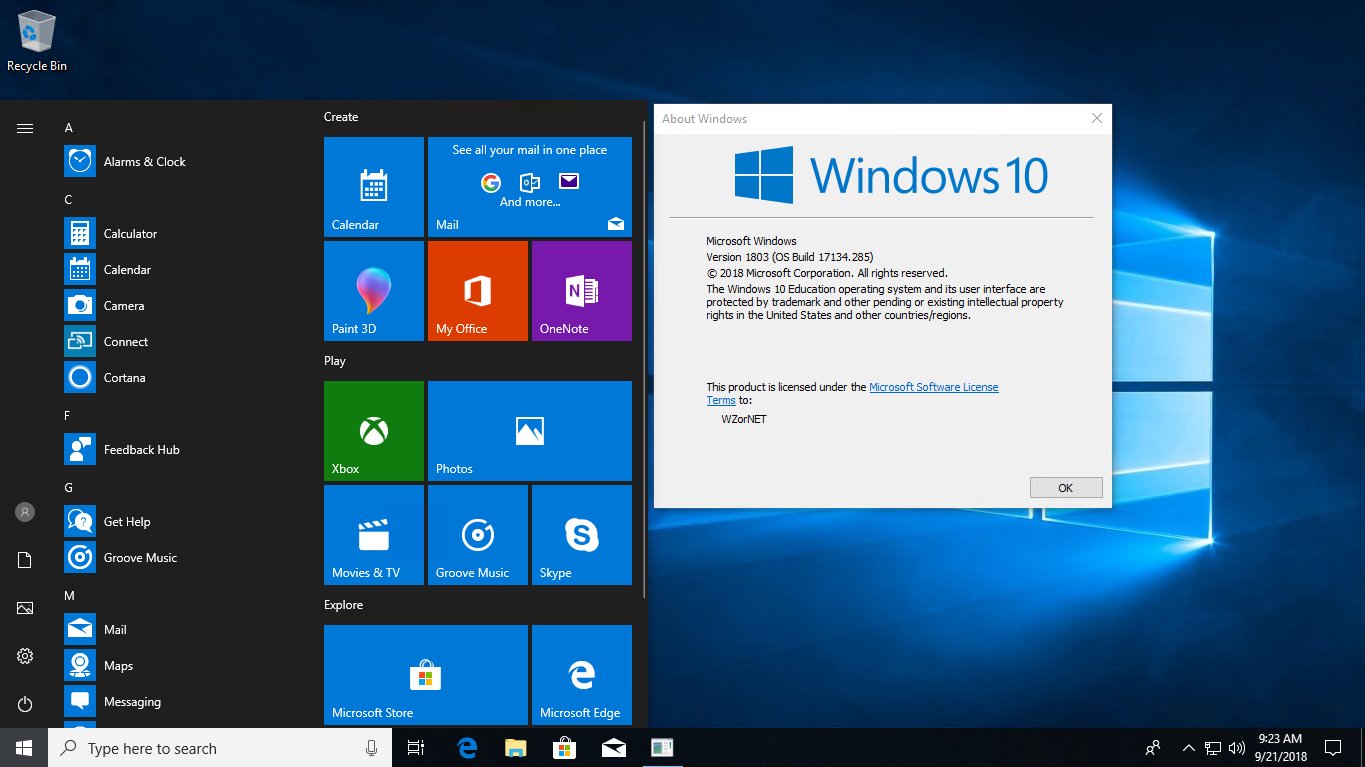Show hidden system tray icons
Screen dimensions: 1365x767
[1189, 748]
